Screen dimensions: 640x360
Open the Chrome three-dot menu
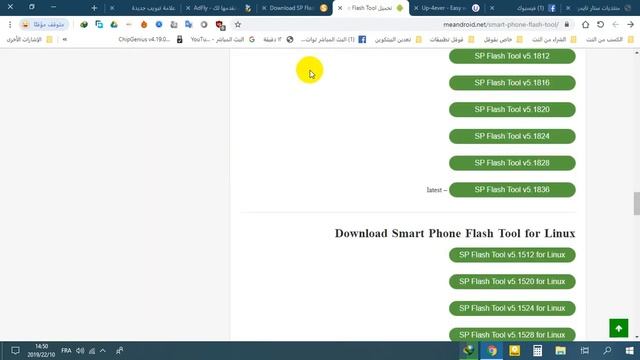click(10, 25)
